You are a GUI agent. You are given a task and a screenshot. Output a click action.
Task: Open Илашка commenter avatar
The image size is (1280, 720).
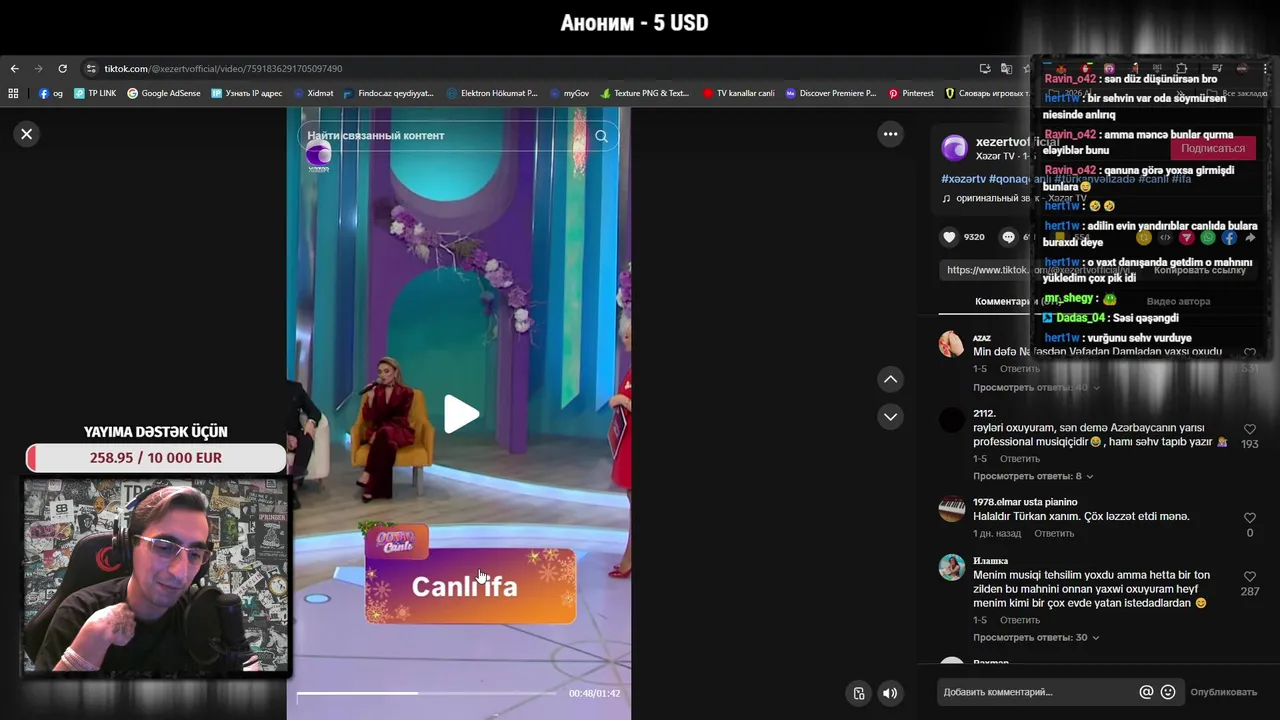[951, 568]
